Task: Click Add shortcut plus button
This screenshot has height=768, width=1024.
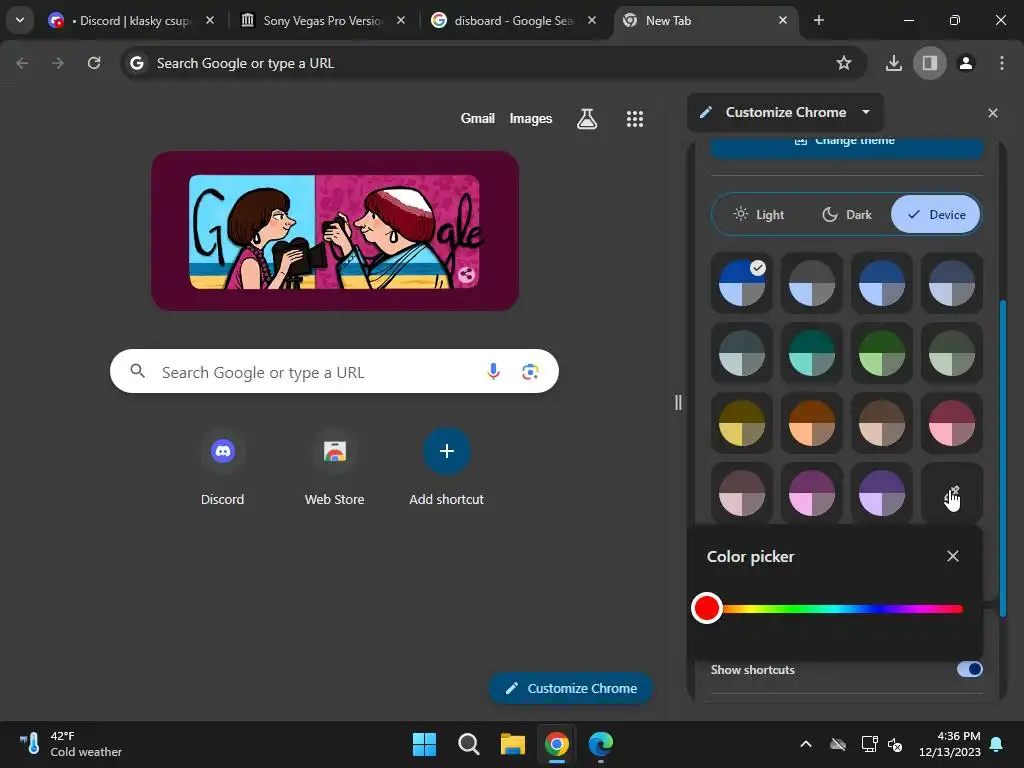Action: 447,451
